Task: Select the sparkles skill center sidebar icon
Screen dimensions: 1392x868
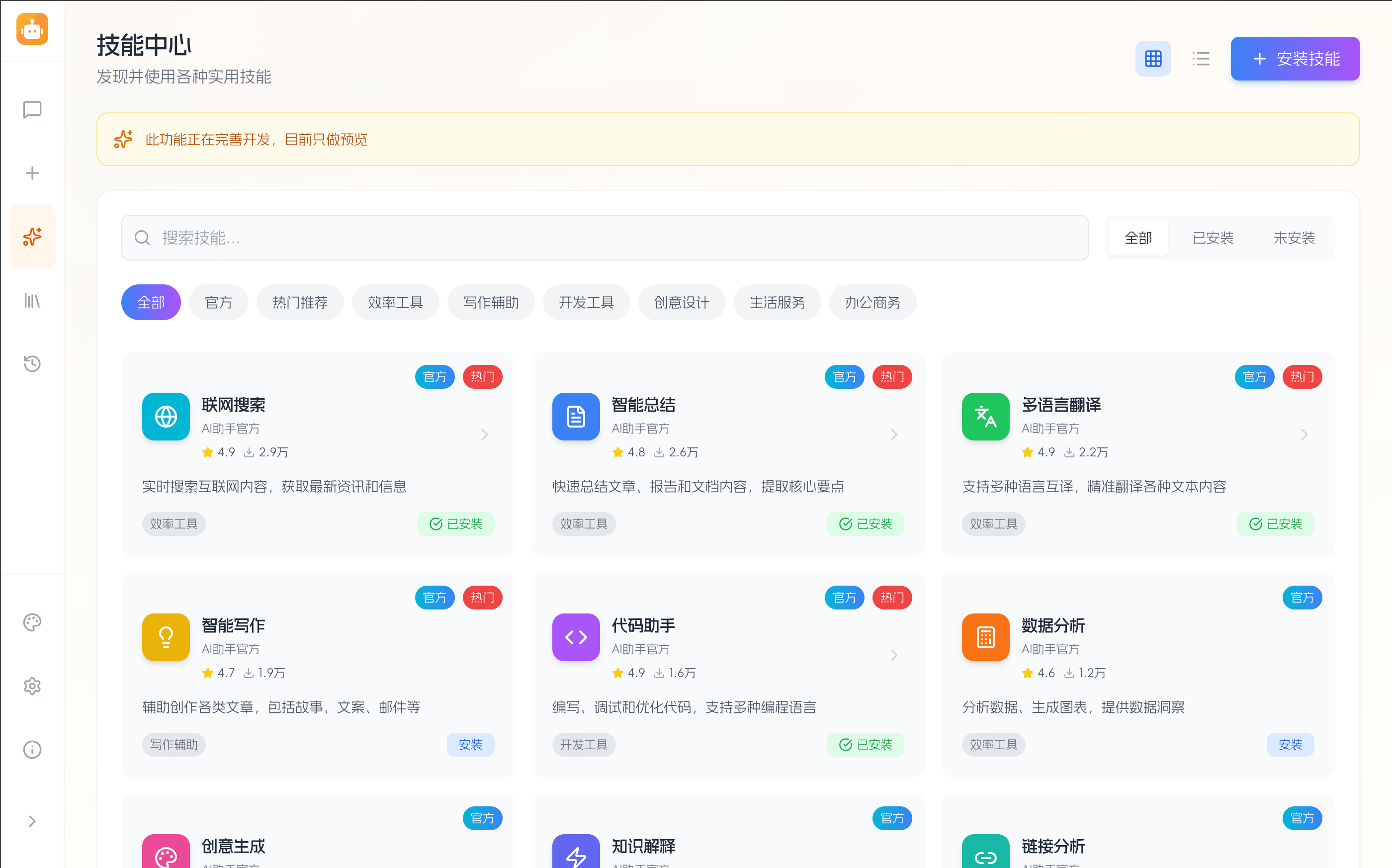Action: (32, 237)
